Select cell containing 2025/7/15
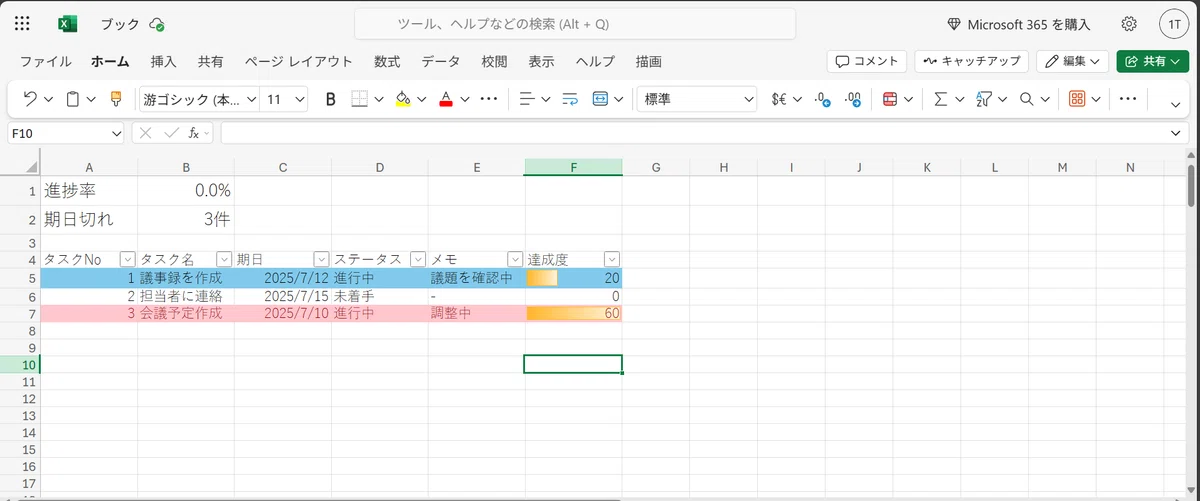 [283, 296]
